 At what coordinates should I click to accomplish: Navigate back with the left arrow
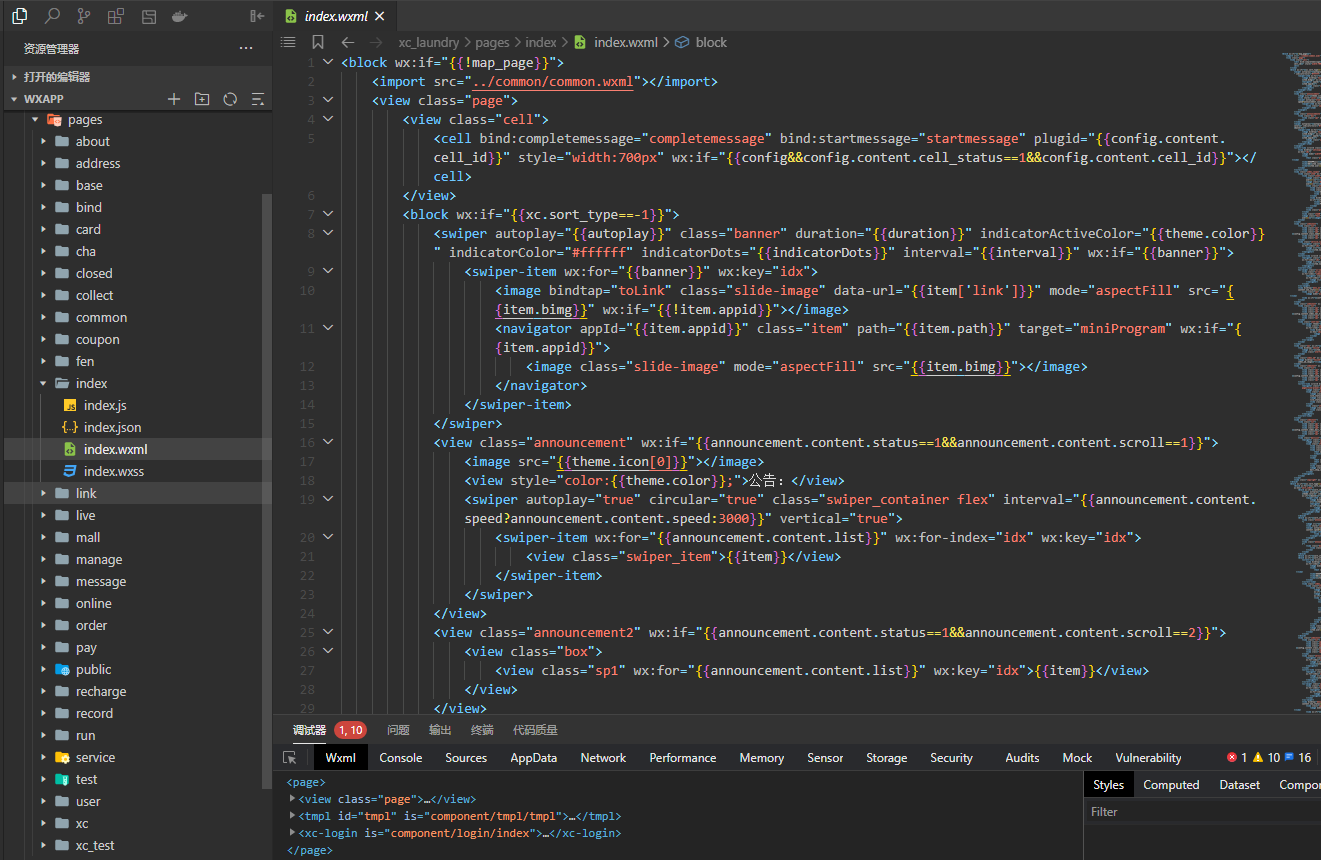(x=347, y=42)
